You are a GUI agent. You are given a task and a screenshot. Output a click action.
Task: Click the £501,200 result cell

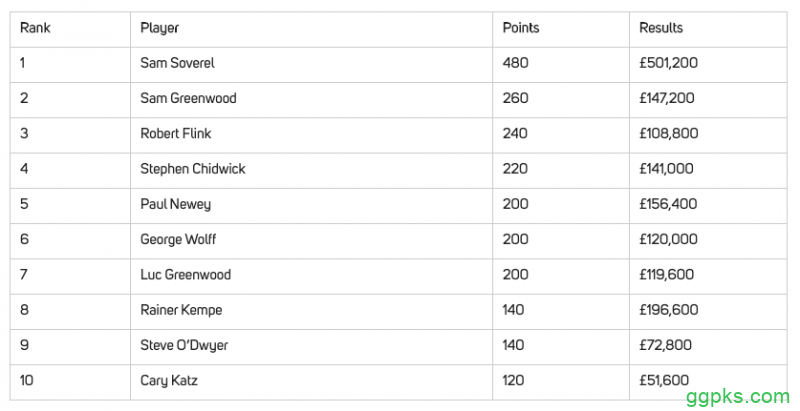(669, 63)
